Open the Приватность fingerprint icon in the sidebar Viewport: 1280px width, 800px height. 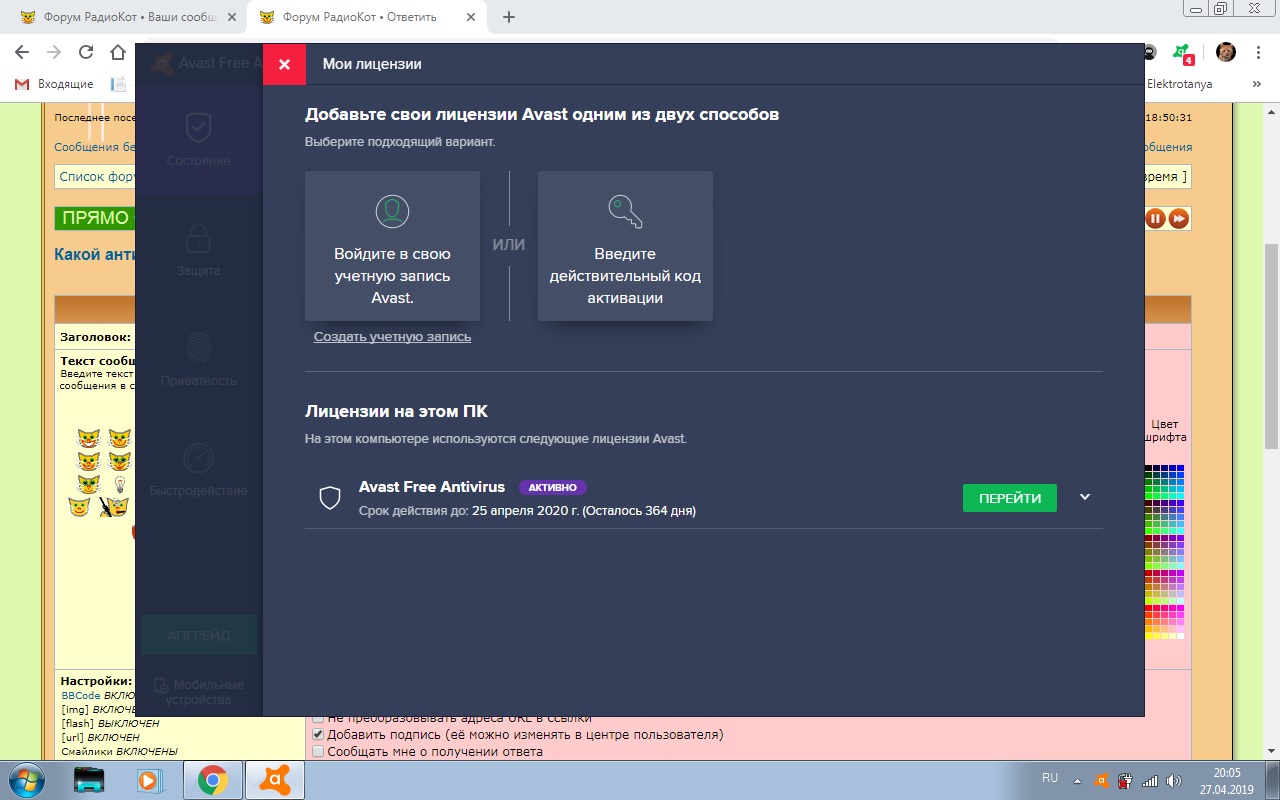[x=198, y=348]
